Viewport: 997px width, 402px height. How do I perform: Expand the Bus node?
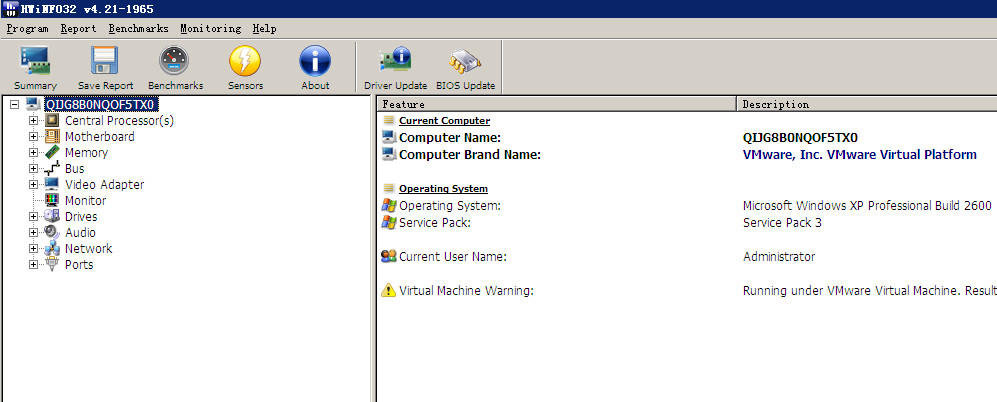click(34, 169)
